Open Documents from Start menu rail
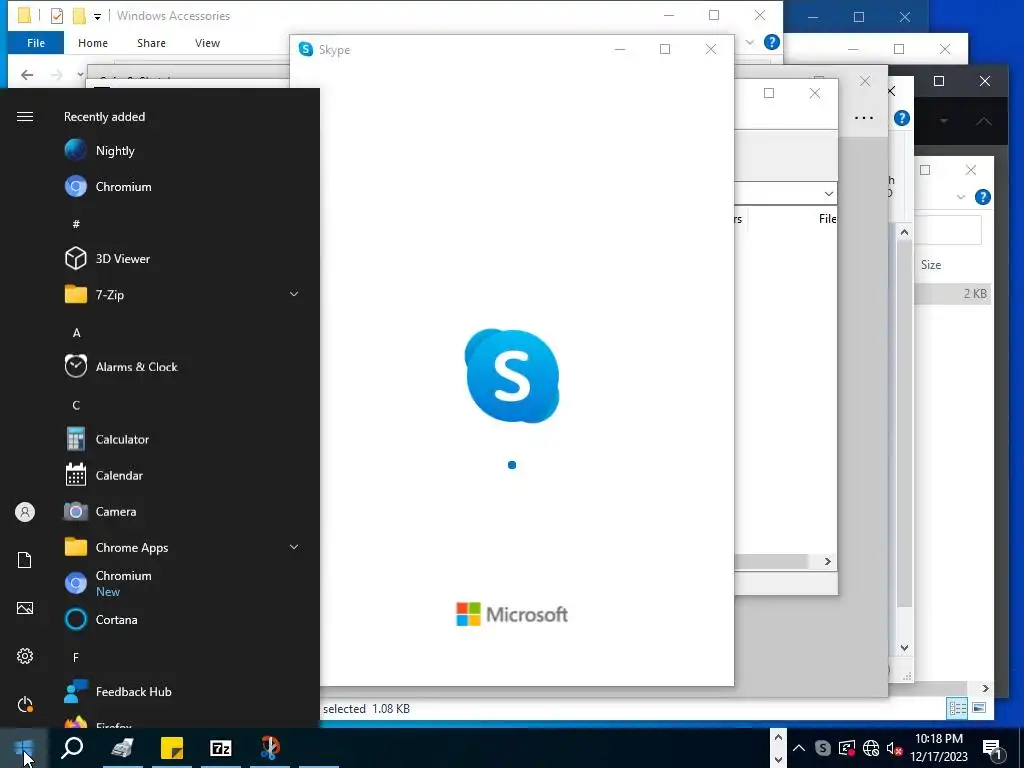Screen dimensions: 1024x768 (x=25, y=560)
